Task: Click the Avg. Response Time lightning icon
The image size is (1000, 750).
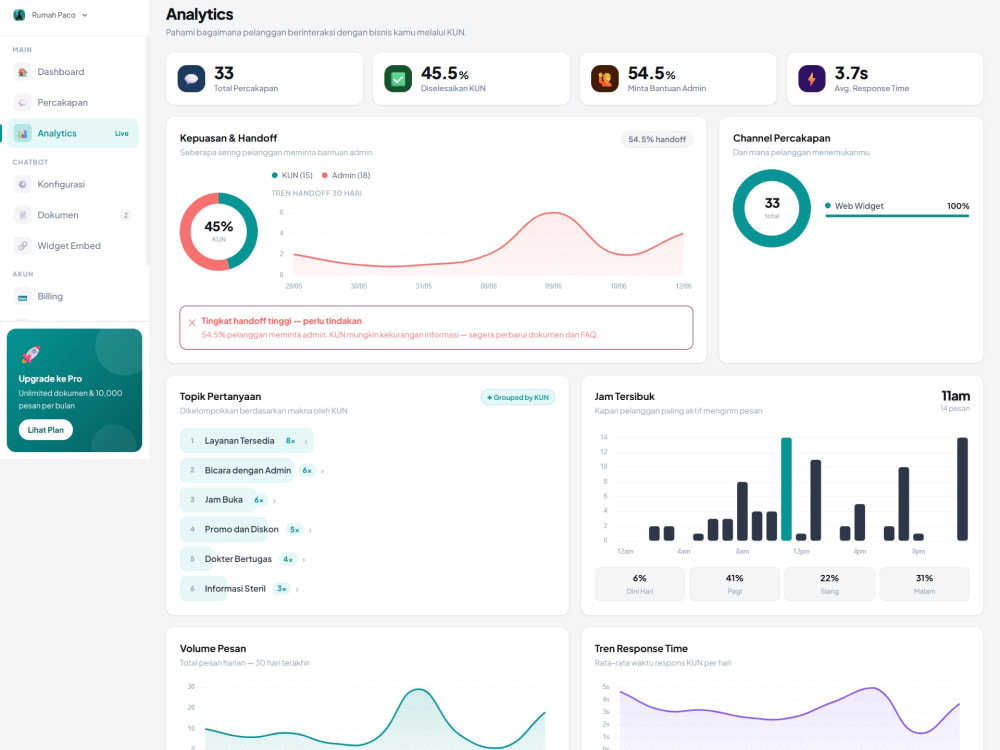Action: click(812, 79)
